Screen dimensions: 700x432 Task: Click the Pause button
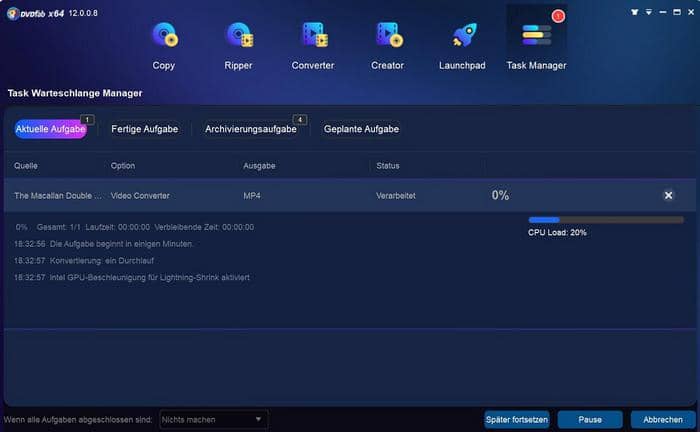(590, 420)
